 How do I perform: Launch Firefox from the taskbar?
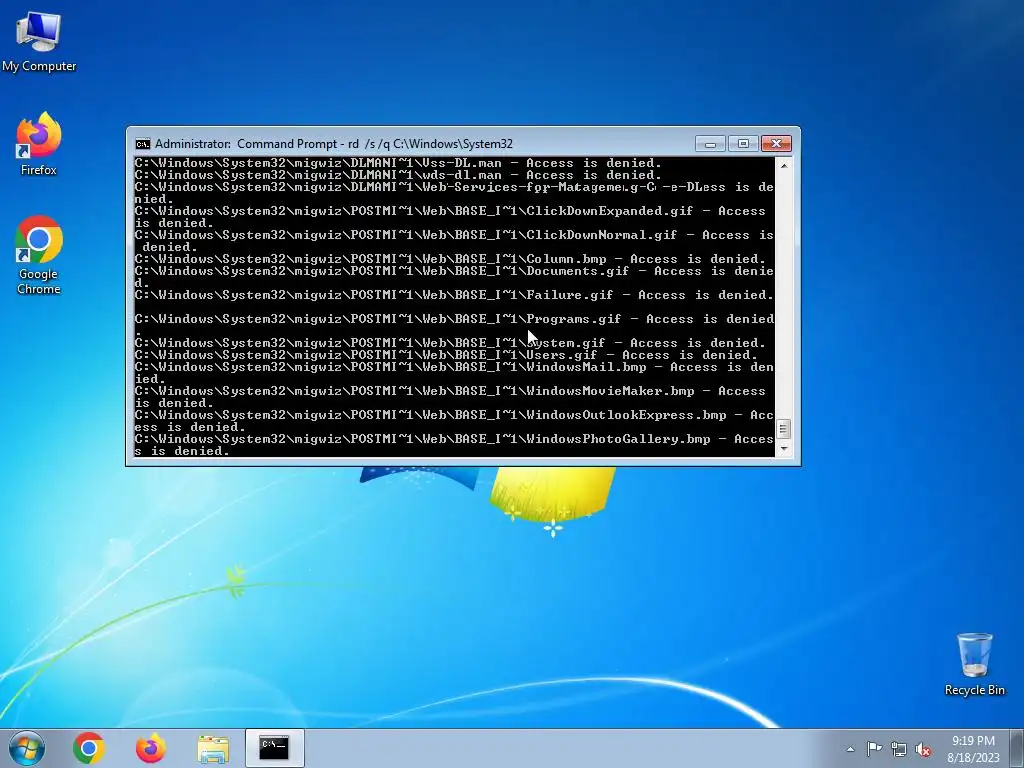151,748
